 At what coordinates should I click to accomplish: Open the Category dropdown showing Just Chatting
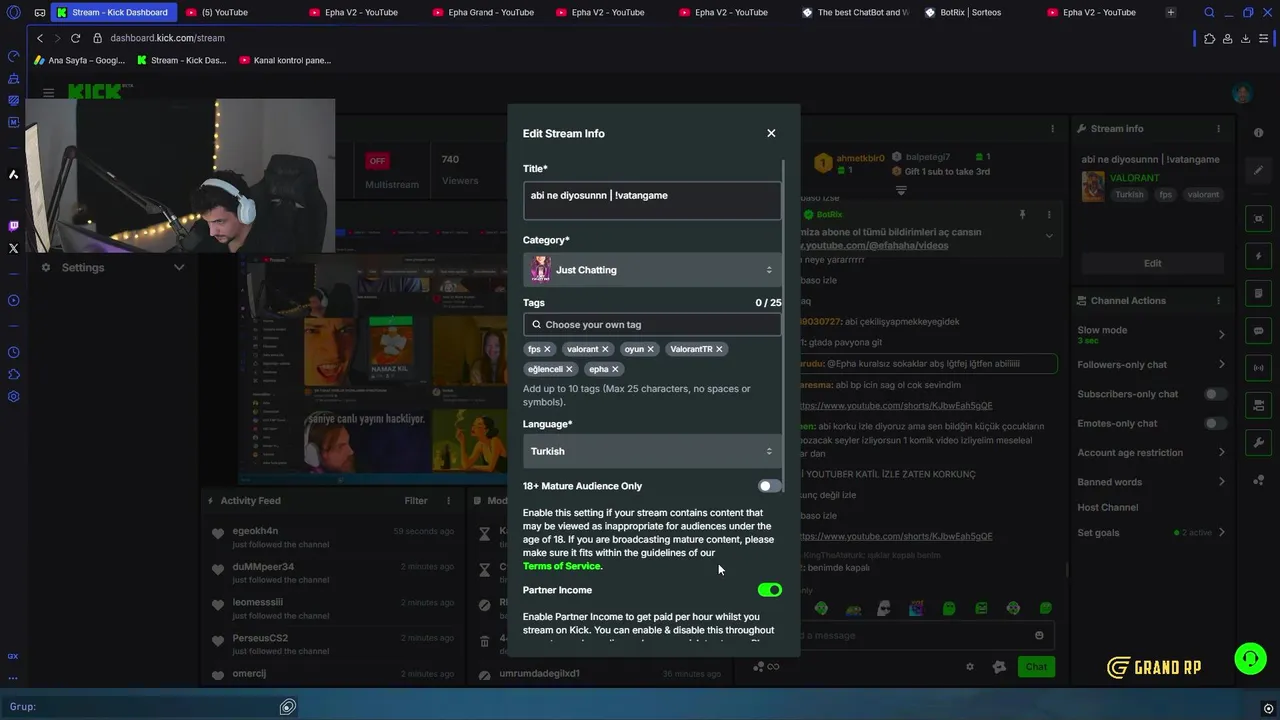(651, 270)
